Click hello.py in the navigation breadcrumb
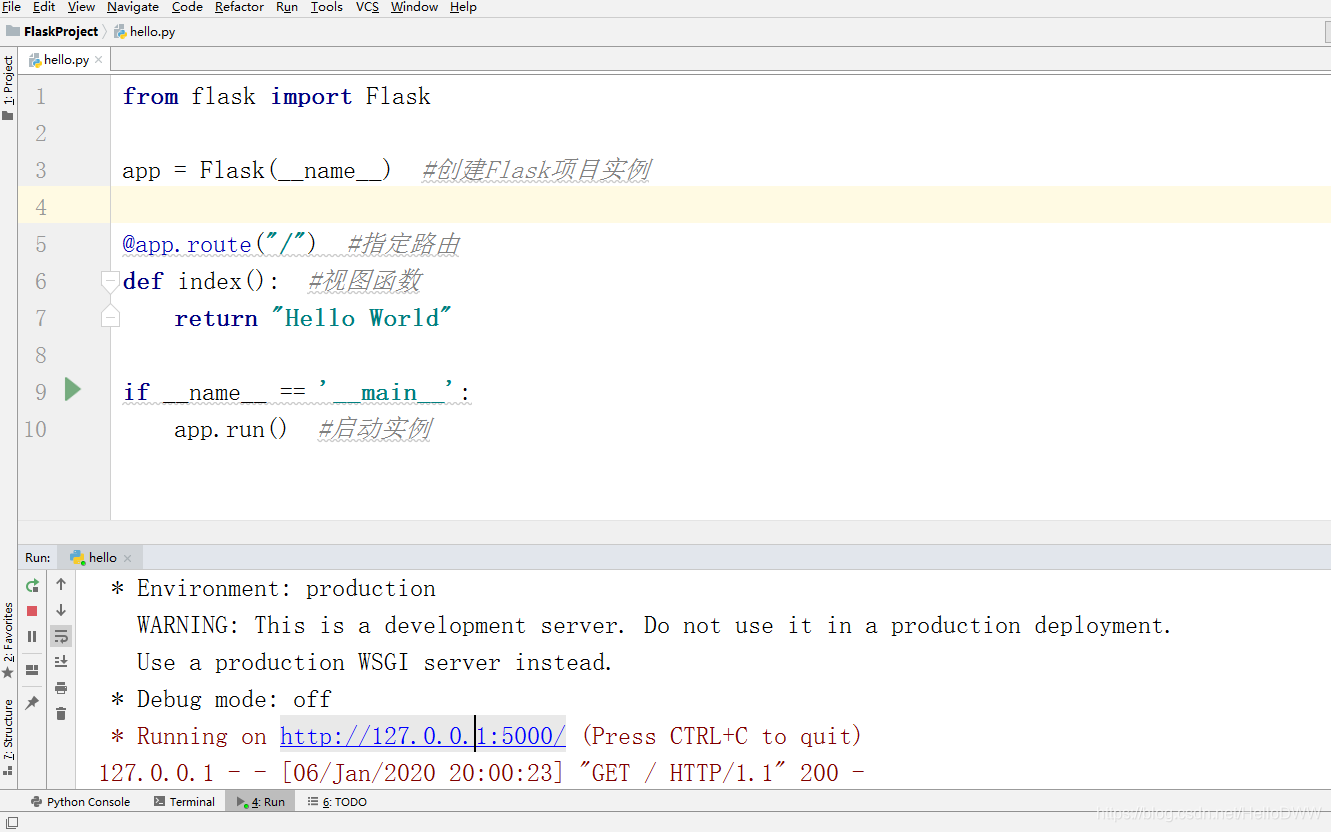 [145, 31]
